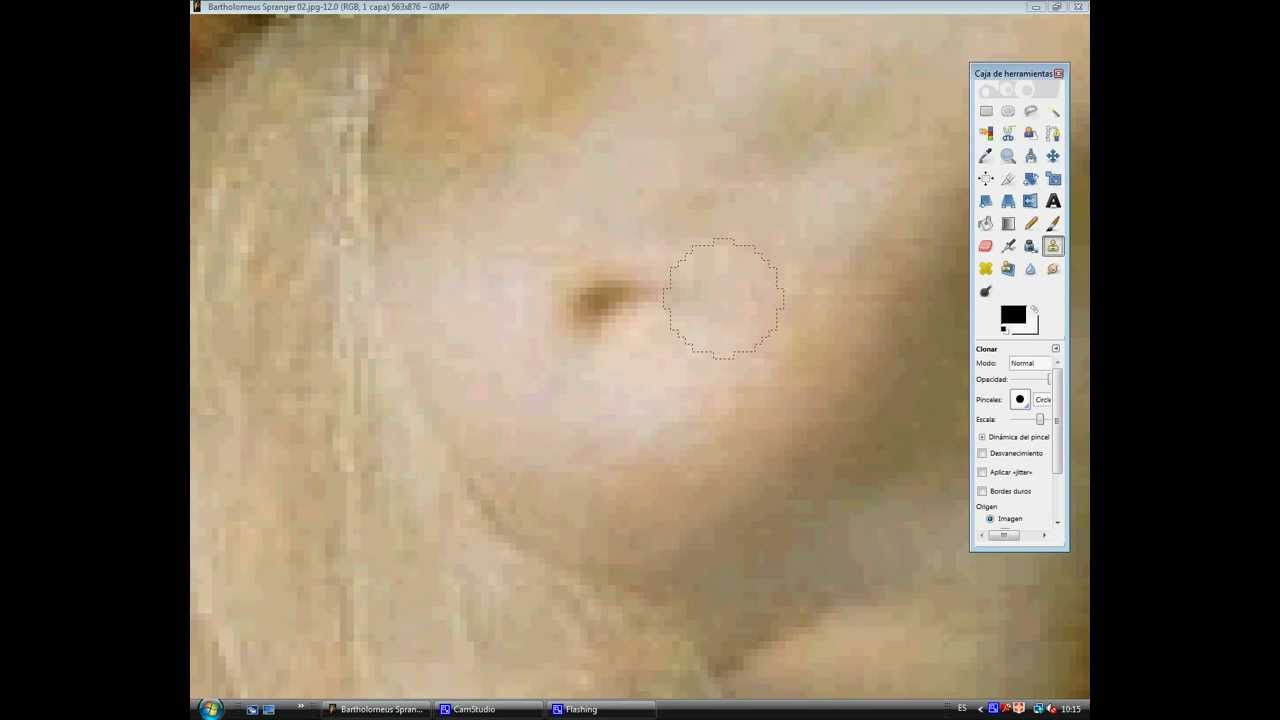Screen dimensions: 1280x720
Task: Expand the Quick Launch overflow chevron
Action: coord(300,708)
